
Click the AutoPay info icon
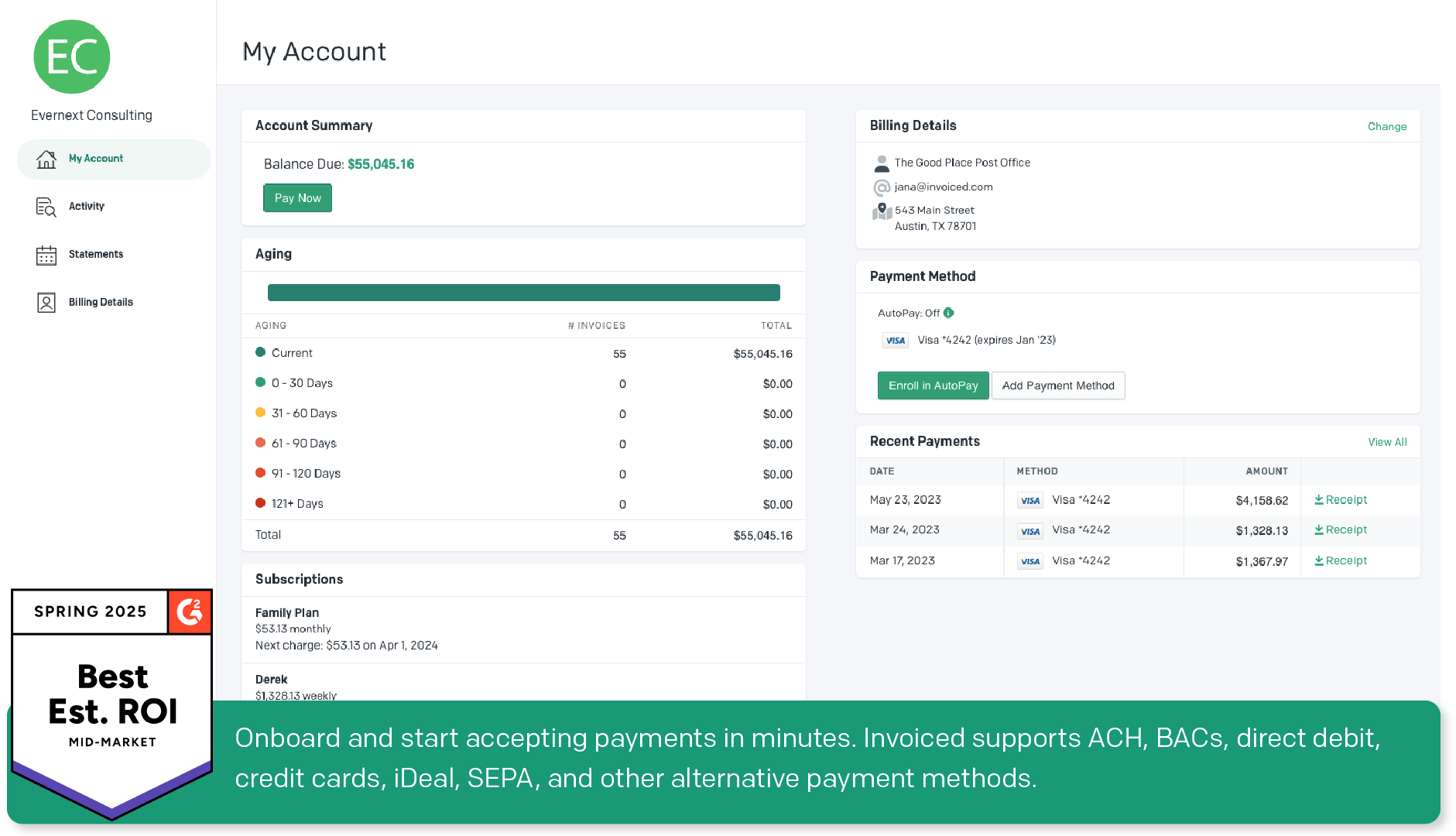click(949, 313)
